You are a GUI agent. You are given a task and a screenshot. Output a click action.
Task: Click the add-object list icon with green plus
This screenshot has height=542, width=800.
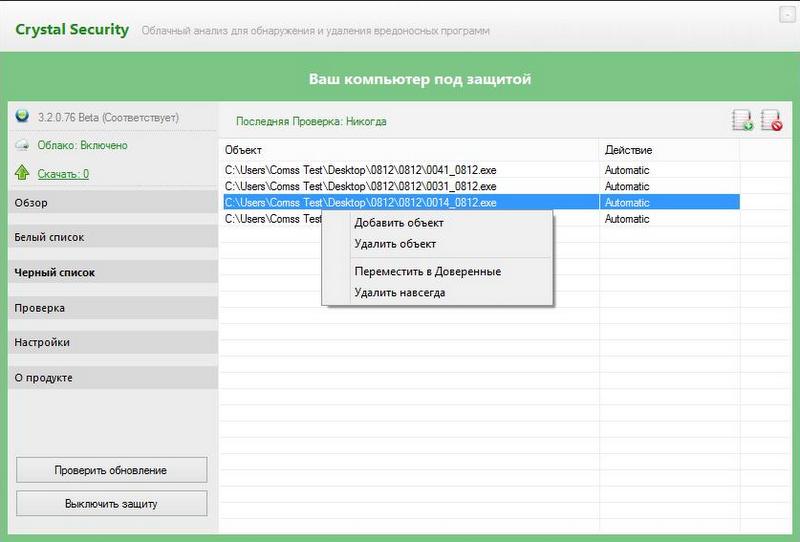(x=742, y=120)
